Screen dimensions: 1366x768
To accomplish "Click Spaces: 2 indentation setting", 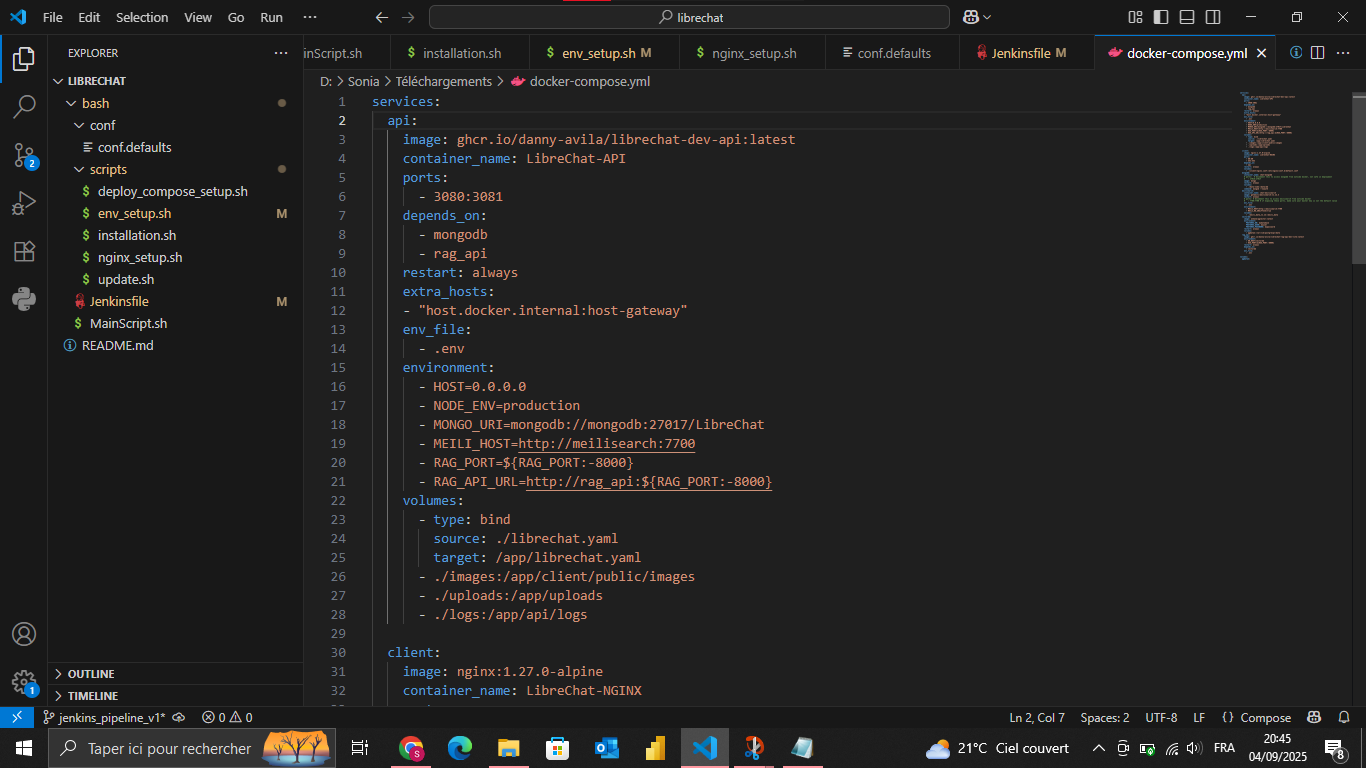I will click(x=1105, y=717).
